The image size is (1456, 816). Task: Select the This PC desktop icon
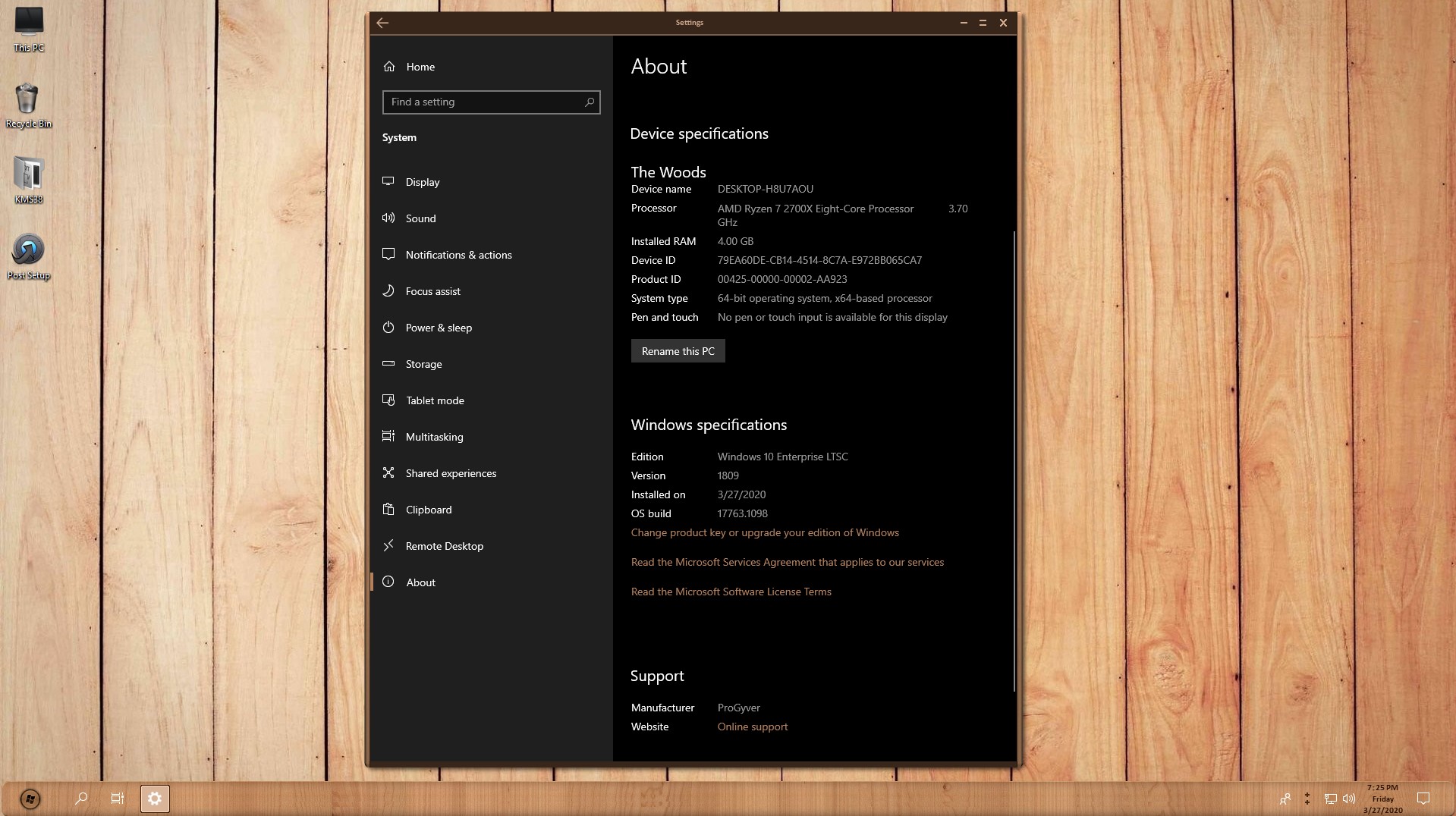point(29,30)
